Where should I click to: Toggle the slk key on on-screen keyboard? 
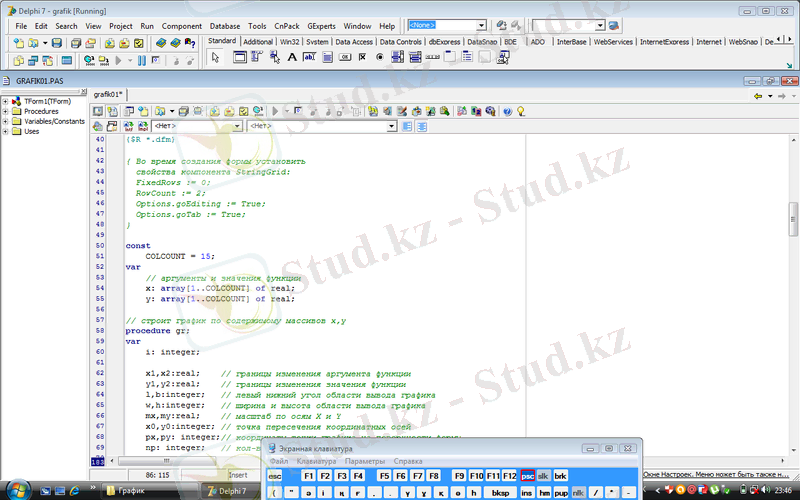pos(544,476)
